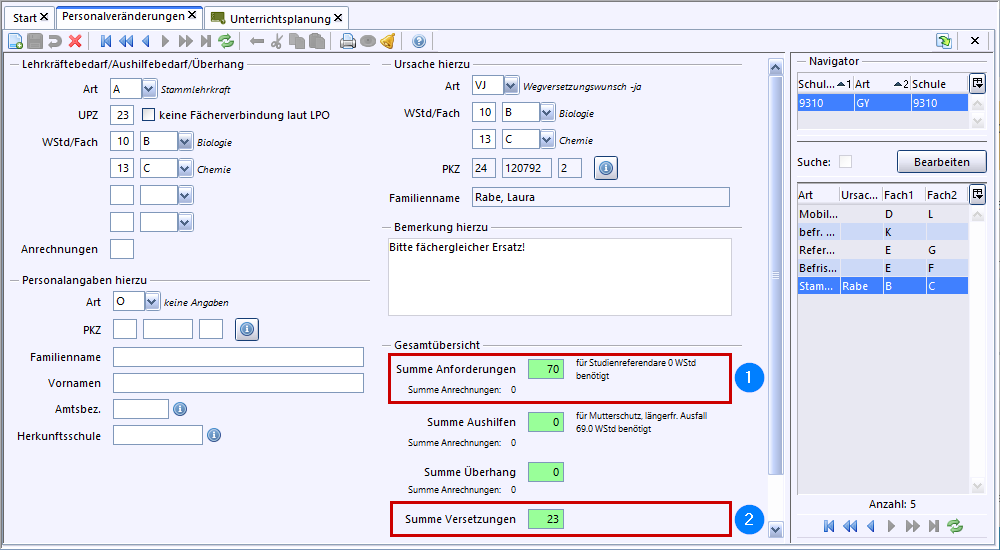Click info icon beside Ursache PKZ fields
Screen dimensions: 1000x550
click(x=606, y=168)
